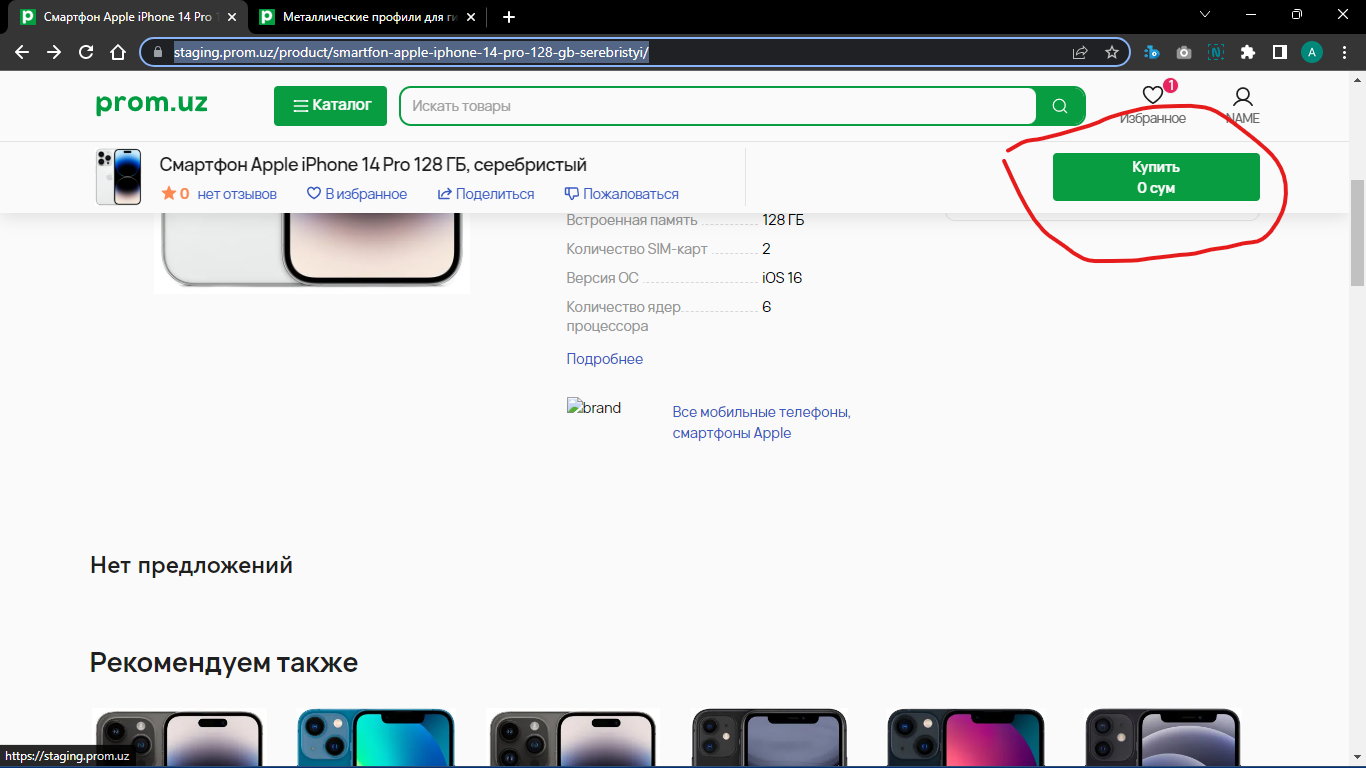Click the address bar URL

(411, 52)
